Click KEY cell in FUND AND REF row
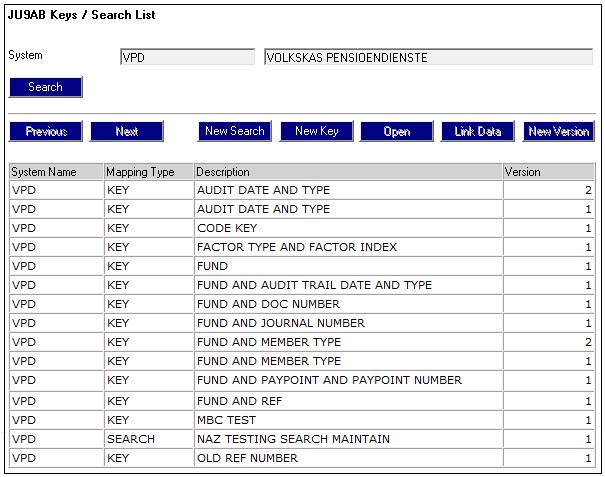Viewport: 605px width, 477px height. coord(149,401)
